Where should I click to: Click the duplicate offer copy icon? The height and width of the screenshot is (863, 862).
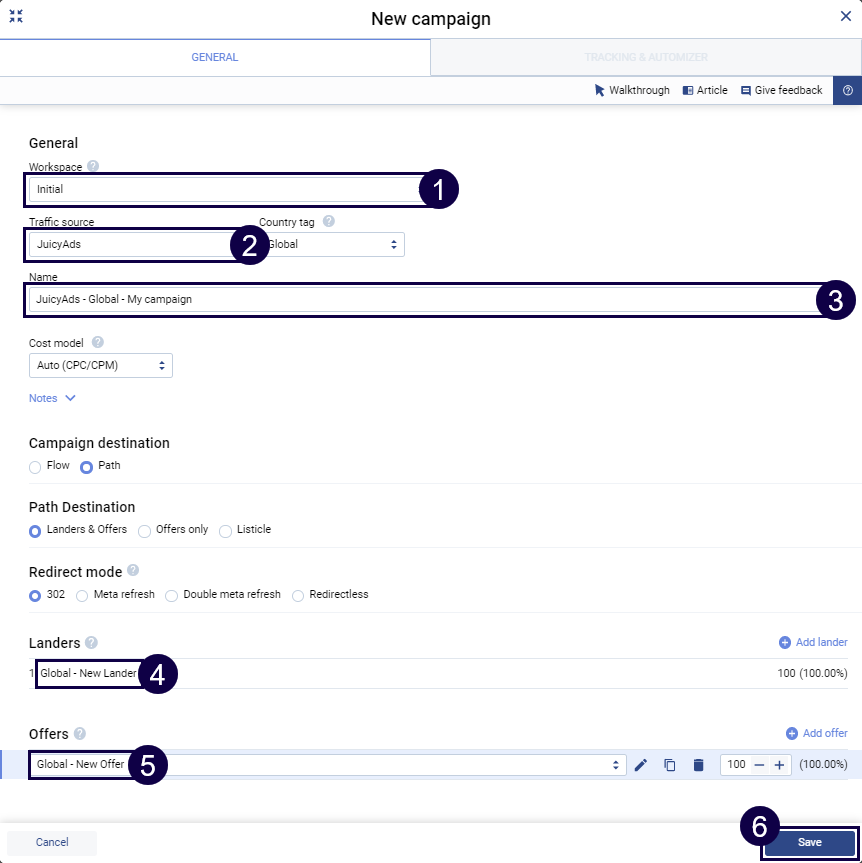tap(670, 765)
